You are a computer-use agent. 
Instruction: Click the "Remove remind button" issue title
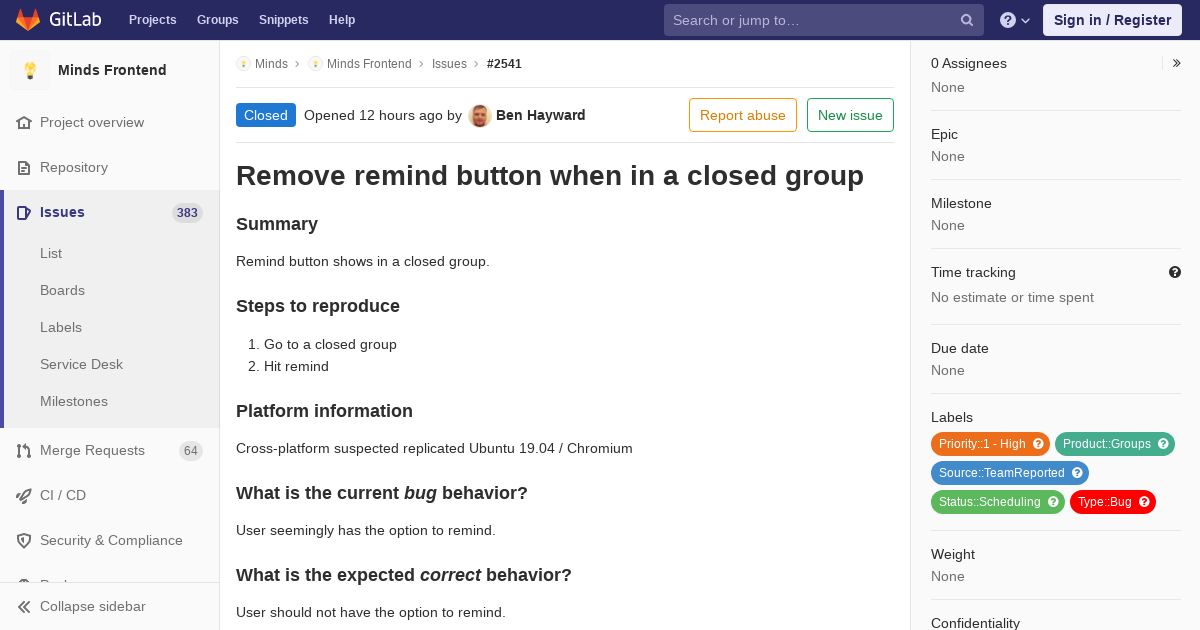(x=550, y=176)
